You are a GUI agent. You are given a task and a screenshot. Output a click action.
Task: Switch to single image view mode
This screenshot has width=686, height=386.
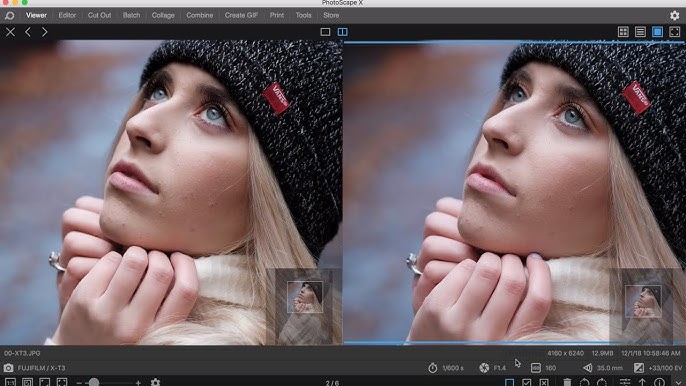325,32
